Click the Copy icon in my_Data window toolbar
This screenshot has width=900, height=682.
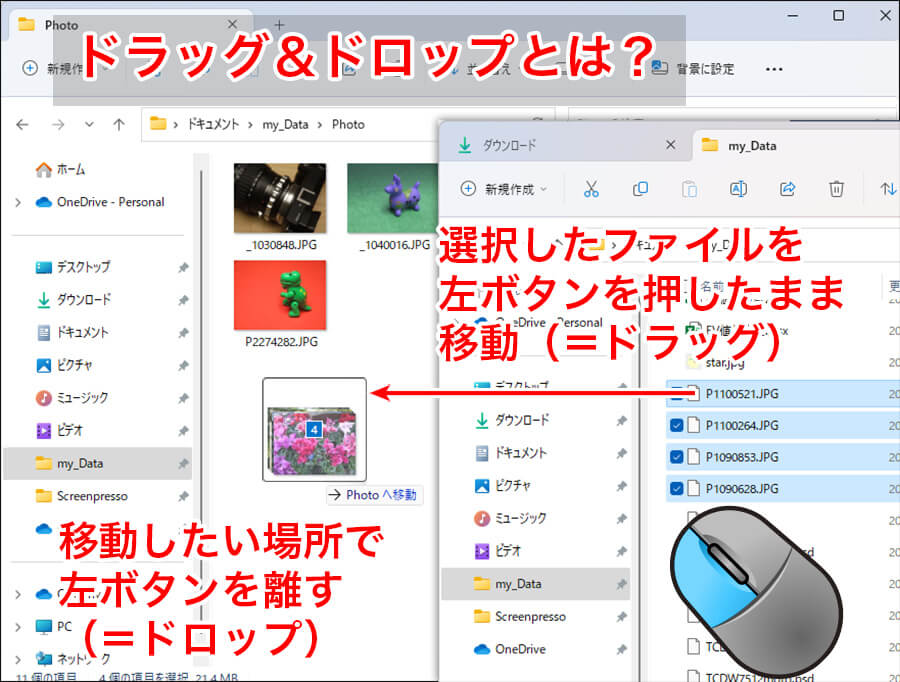coord(640,189)
